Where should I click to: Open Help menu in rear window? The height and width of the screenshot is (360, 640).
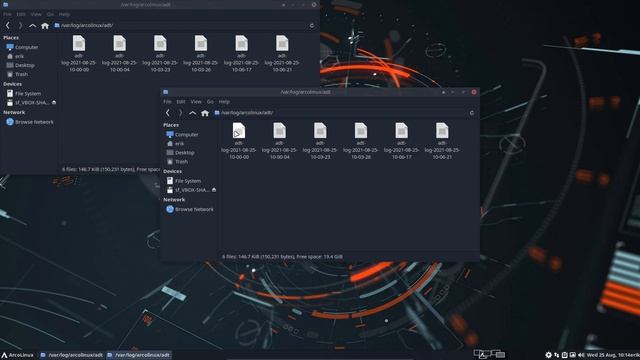(64, 14)
